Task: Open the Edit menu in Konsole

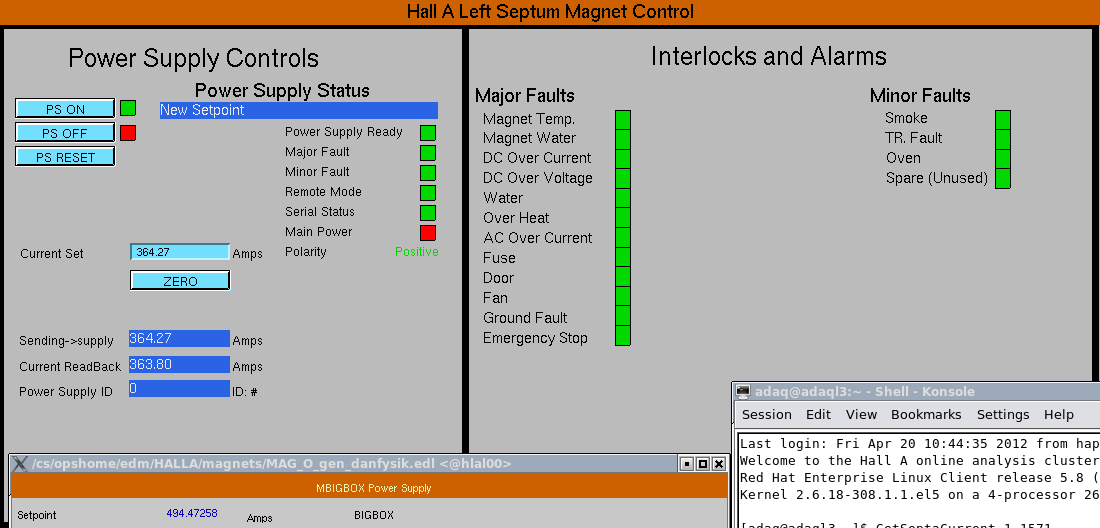Action: click(x=818, y=414)
